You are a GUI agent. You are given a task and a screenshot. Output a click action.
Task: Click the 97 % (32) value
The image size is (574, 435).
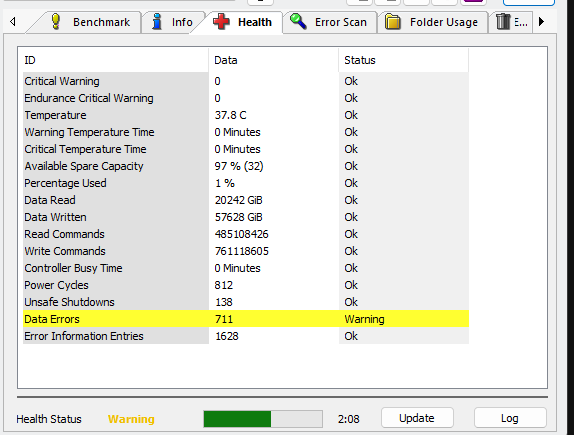tap(239, 166)
